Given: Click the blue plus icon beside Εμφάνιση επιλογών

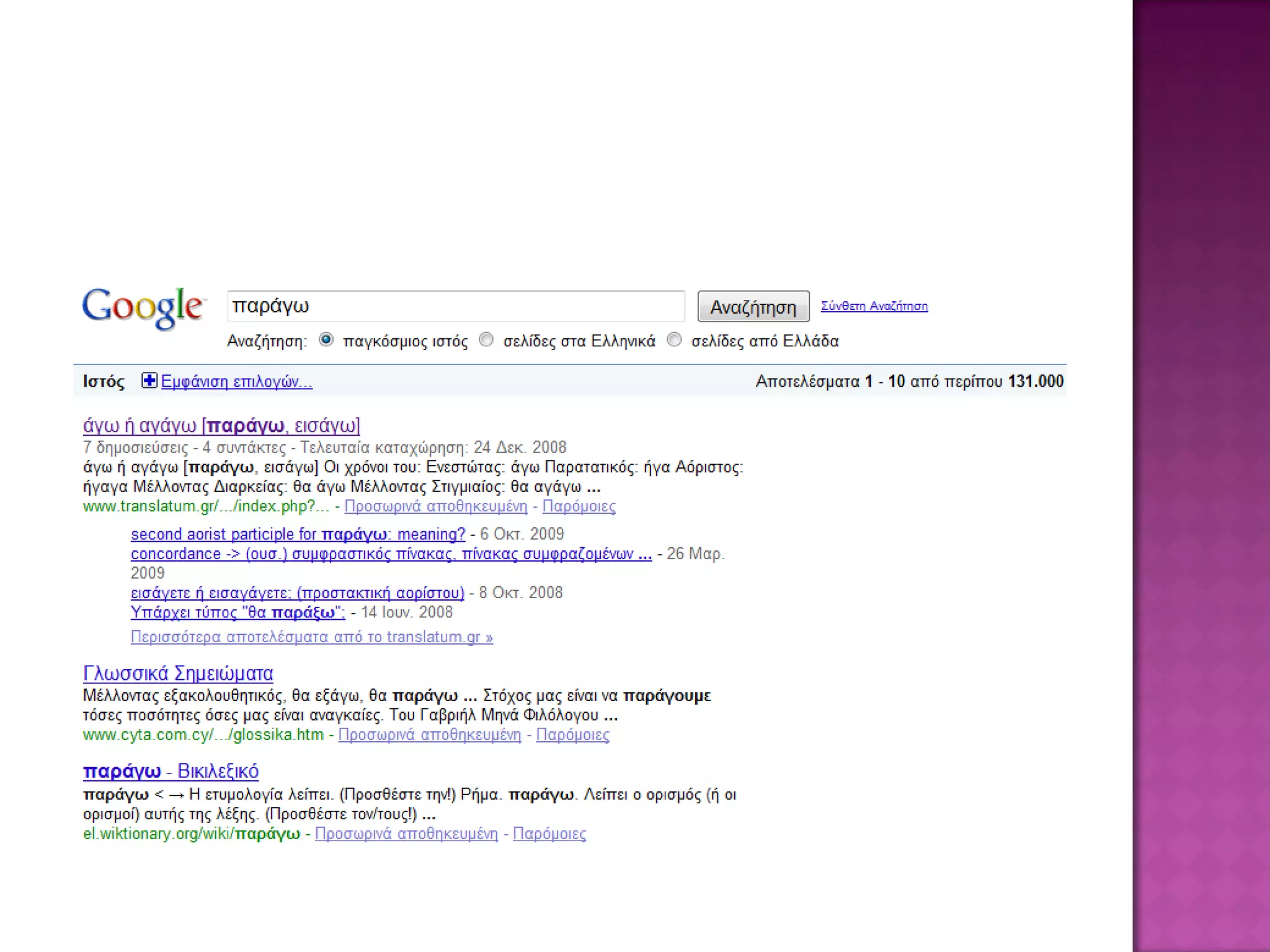Looking at the screenshot, I should [149, 381].
